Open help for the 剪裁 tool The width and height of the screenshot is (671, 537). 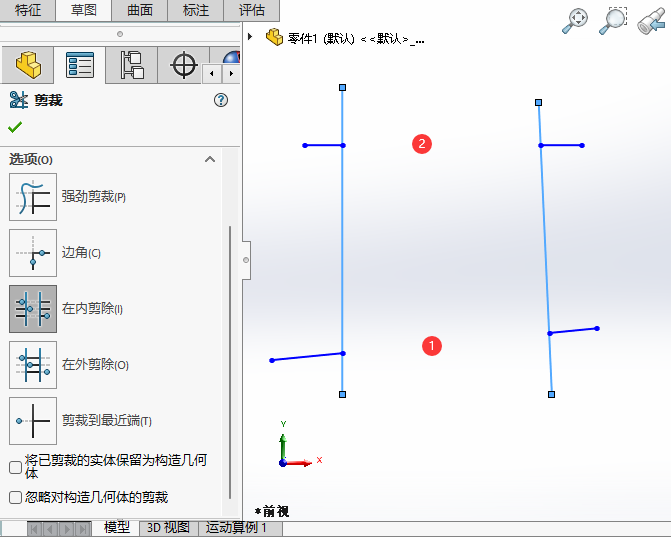(x=221, y=100)
